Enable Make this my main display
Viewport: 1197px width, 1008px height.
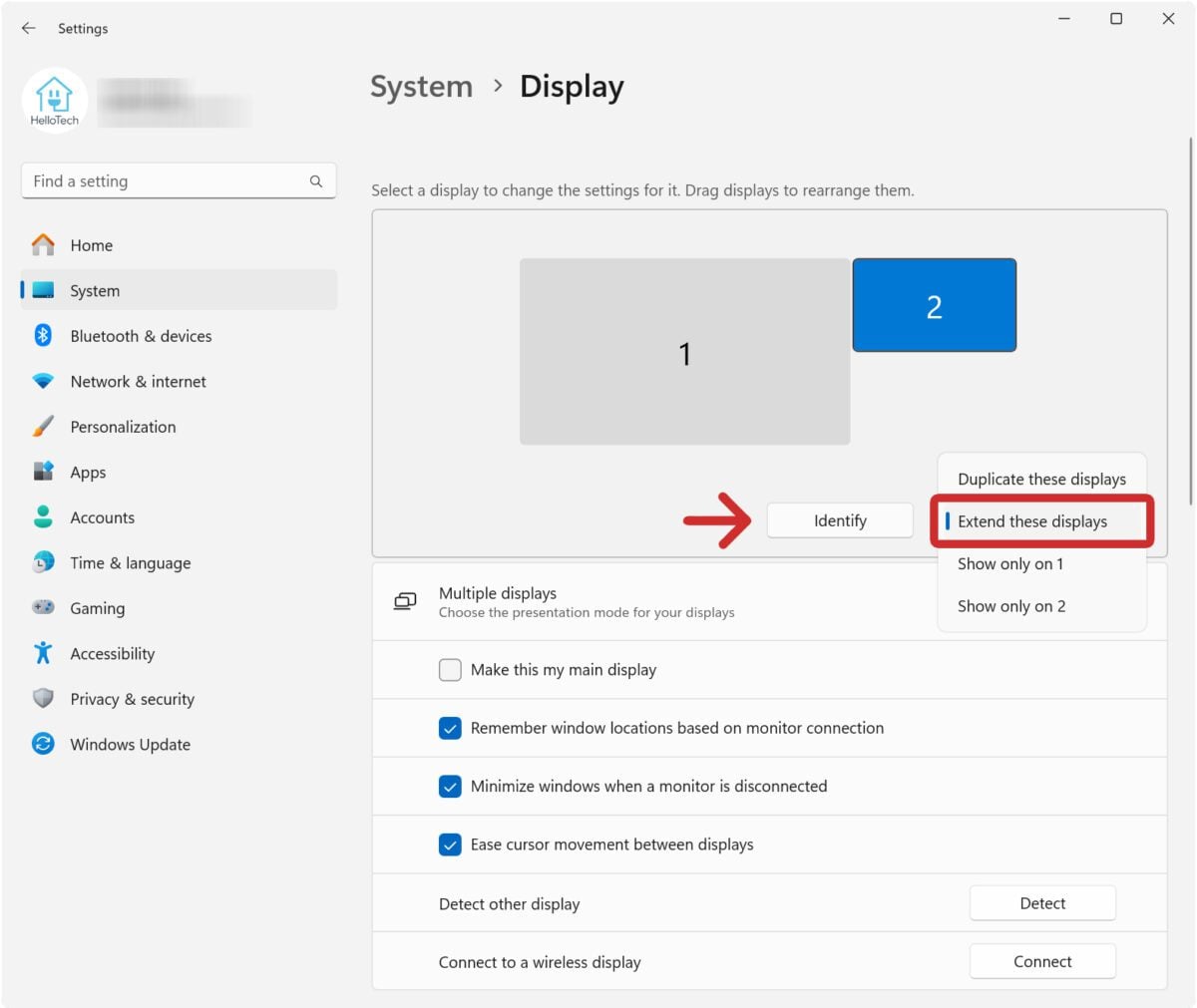click(x=450, y=670)
